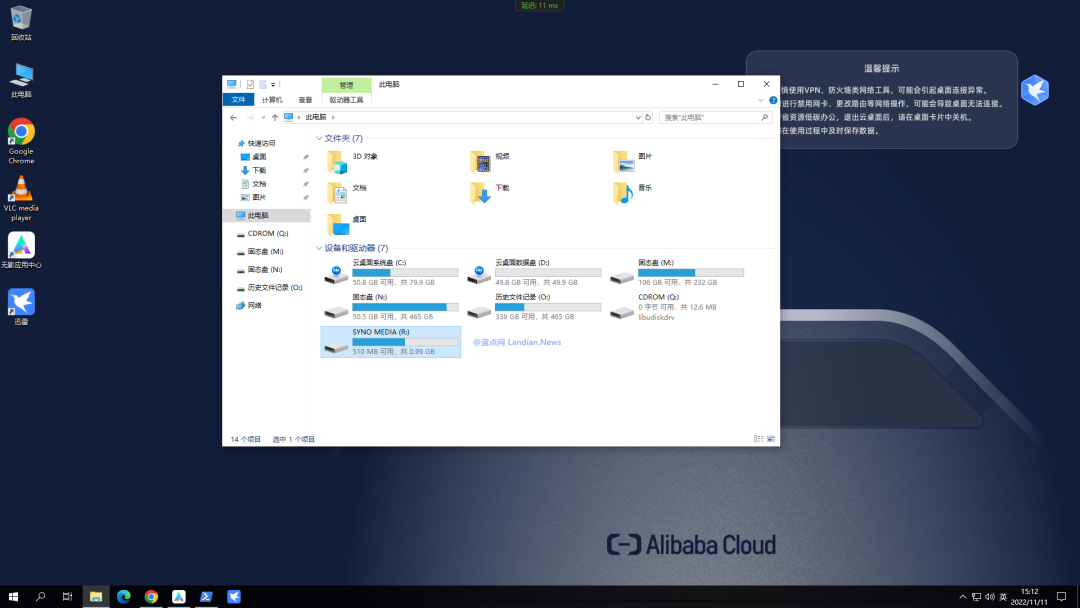Refresh the 此电脑 view

(647, 118)
